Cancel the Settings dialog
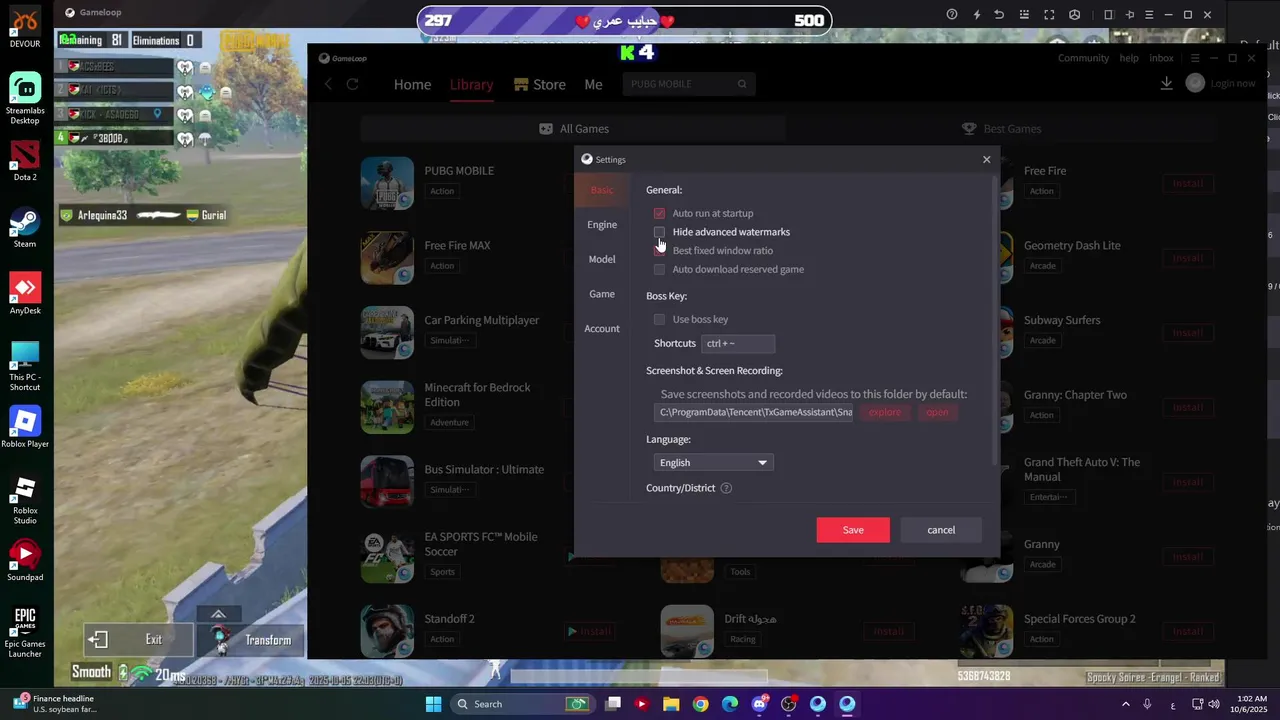This screenshot has width=1280, height=720. pos(941,530)
